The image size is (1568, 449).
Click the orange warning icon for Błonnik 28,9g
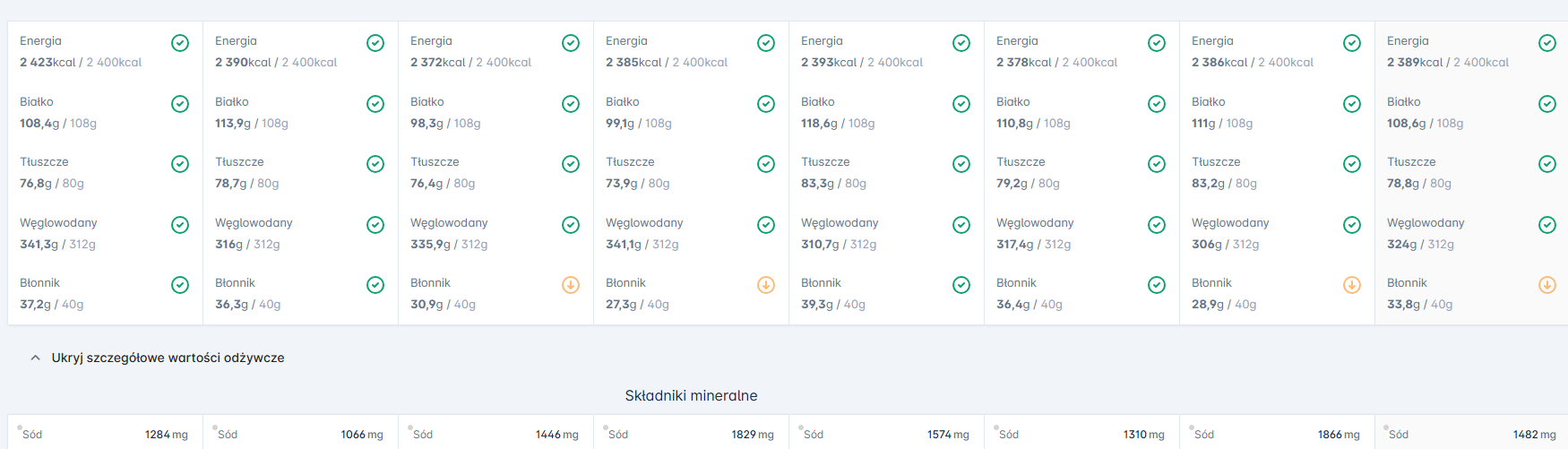(1352, 285)
